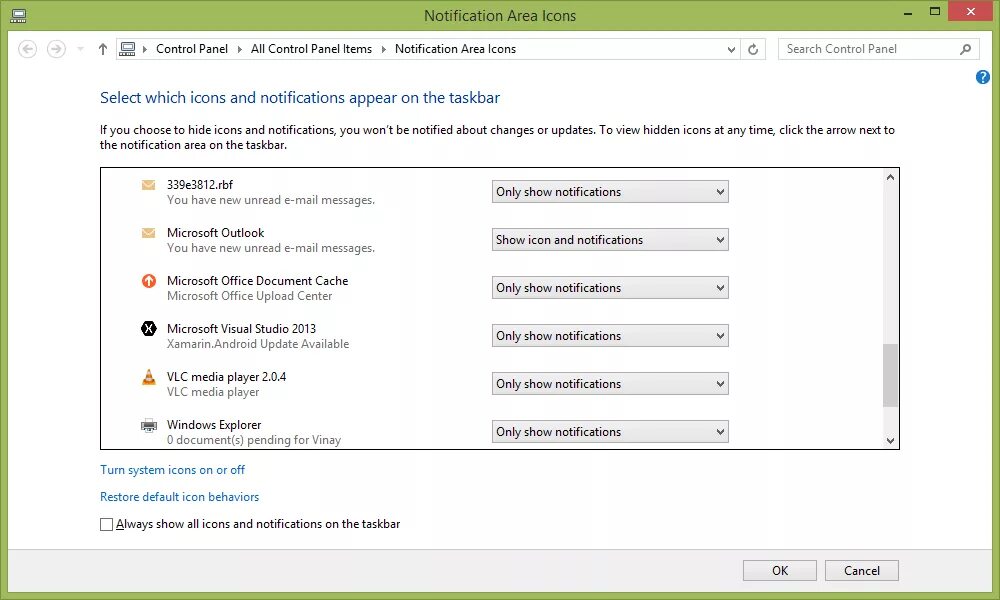Click the Windows Explorer printer icon
The image size is (1000, 600).
pos(149,425)
